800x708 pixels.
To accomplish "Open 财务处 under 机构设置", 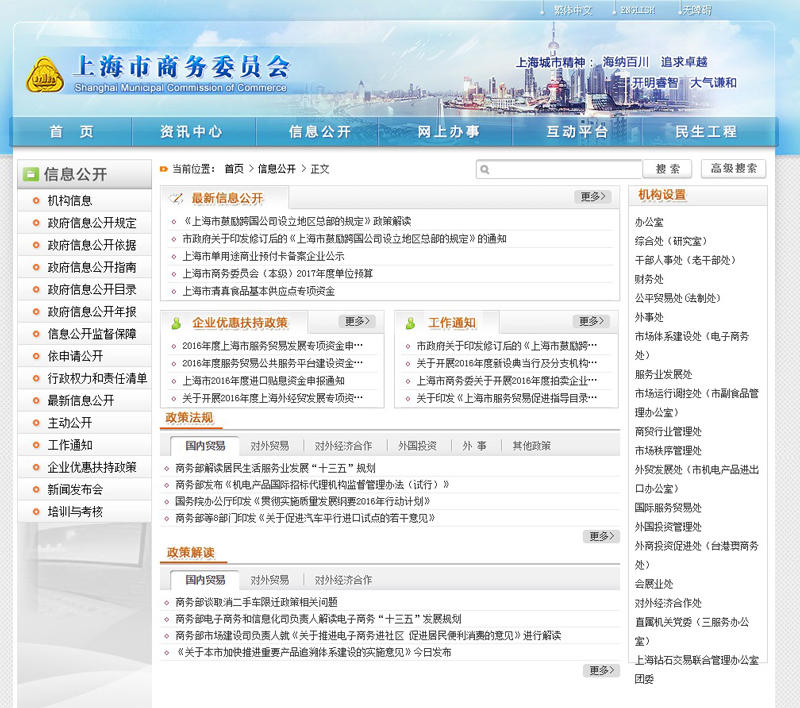I will pos(649,279).
